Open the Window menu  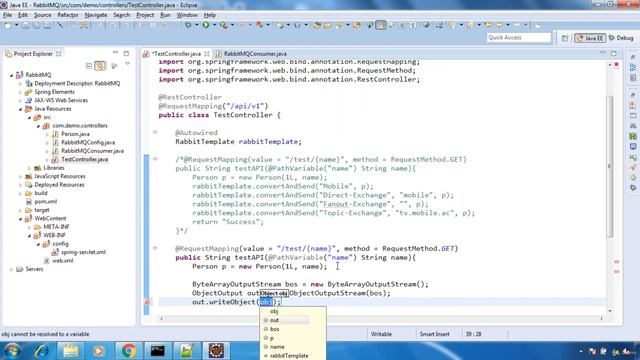pyautogui.click(x=187, y=15)
